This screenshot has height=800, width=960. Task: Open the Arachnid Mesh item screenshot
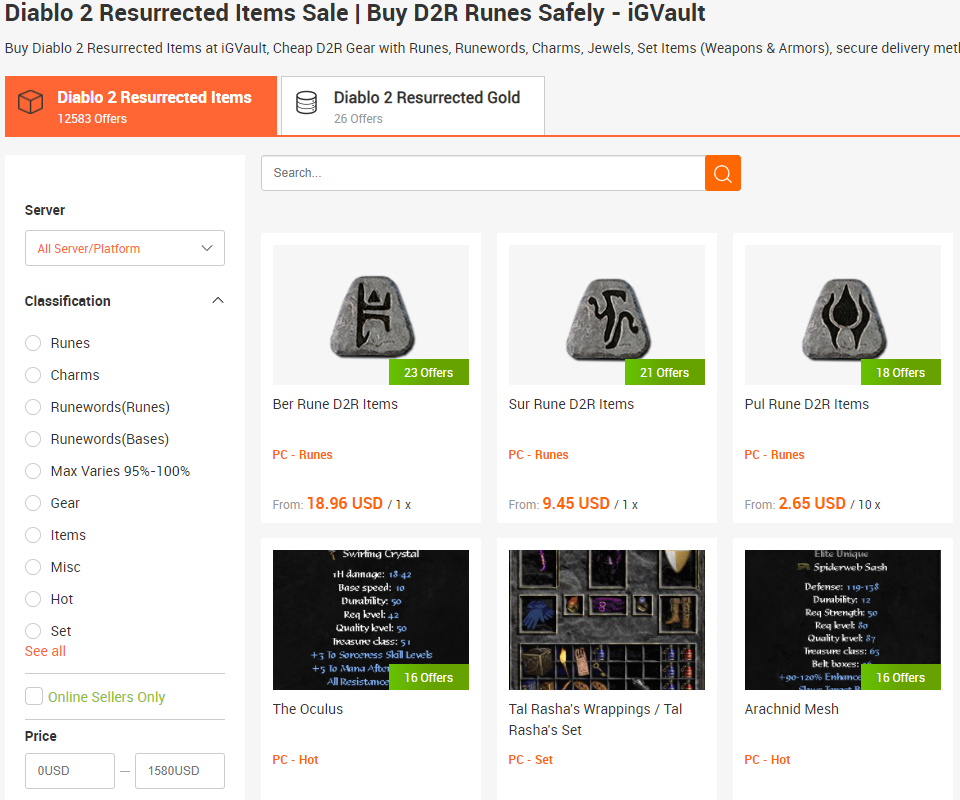tap(842, 619)
